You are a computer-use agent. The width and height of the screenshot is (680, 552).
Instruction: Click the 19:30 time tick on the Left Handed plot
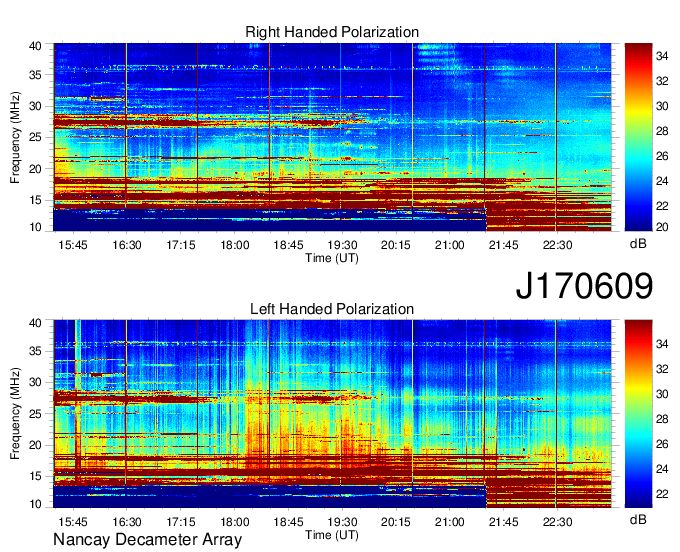coord(342,522)
